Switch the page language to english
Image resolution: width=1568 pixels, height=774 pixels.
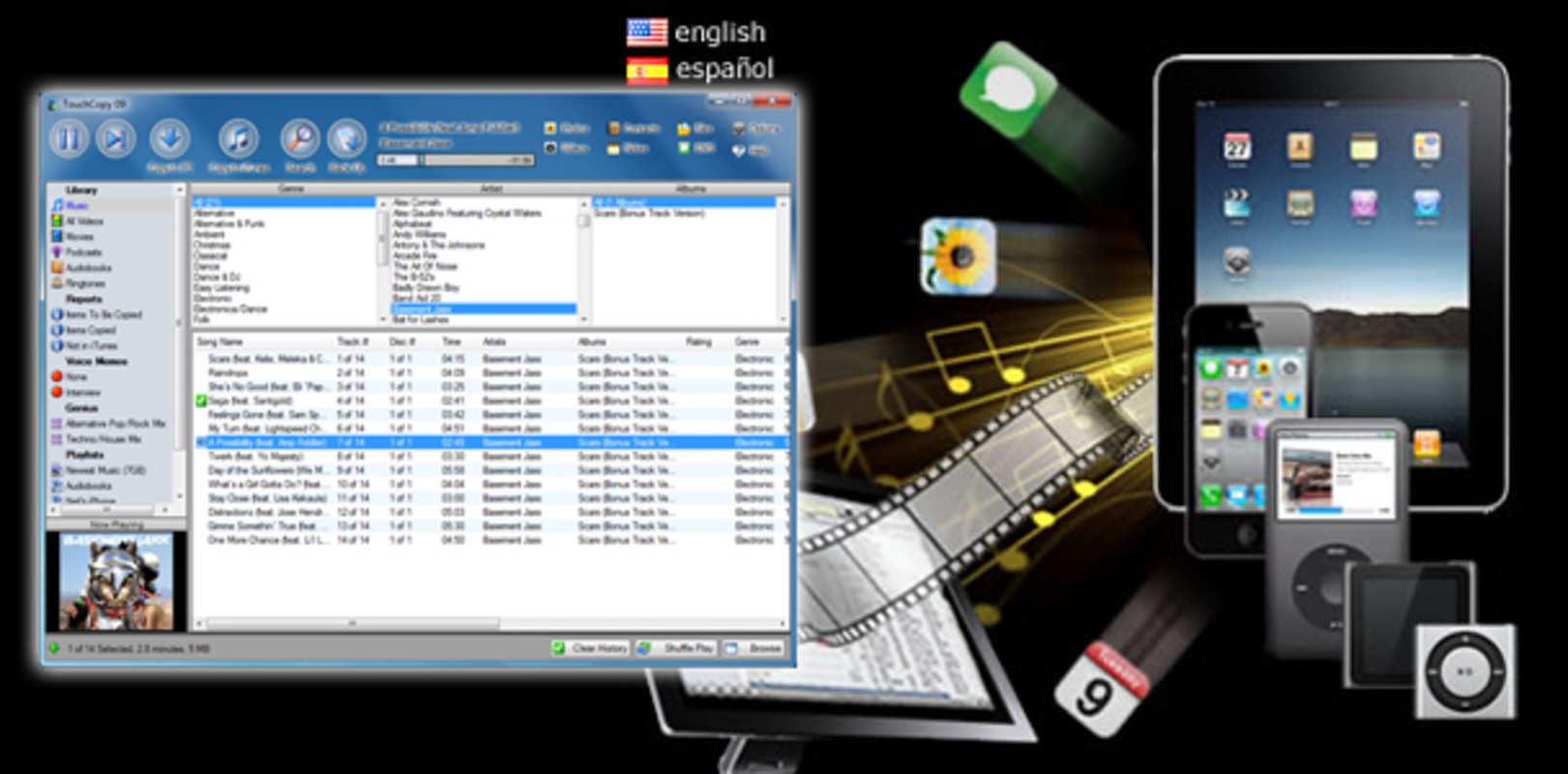click(x=696, y=32)
